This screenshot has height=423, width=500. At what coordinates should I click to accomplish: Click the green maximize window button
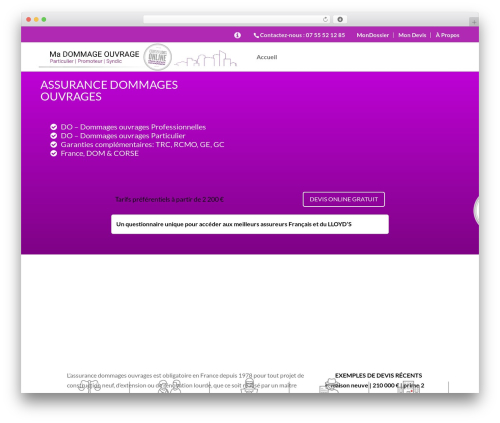[x=44, y=19]
